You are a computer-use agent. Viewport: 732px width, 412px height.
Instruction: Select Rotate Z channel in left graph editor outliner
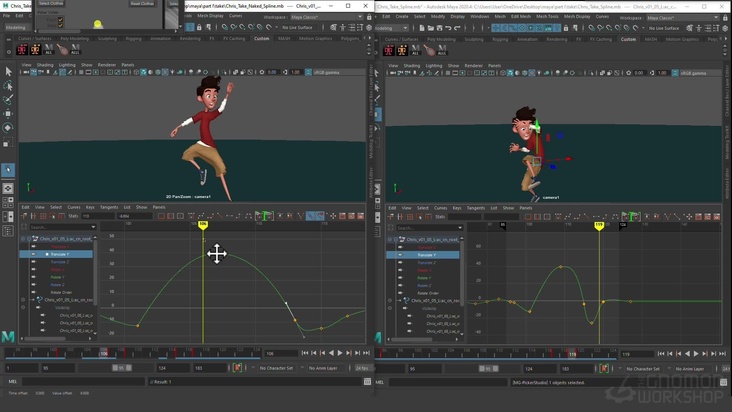tap(58, 285)
